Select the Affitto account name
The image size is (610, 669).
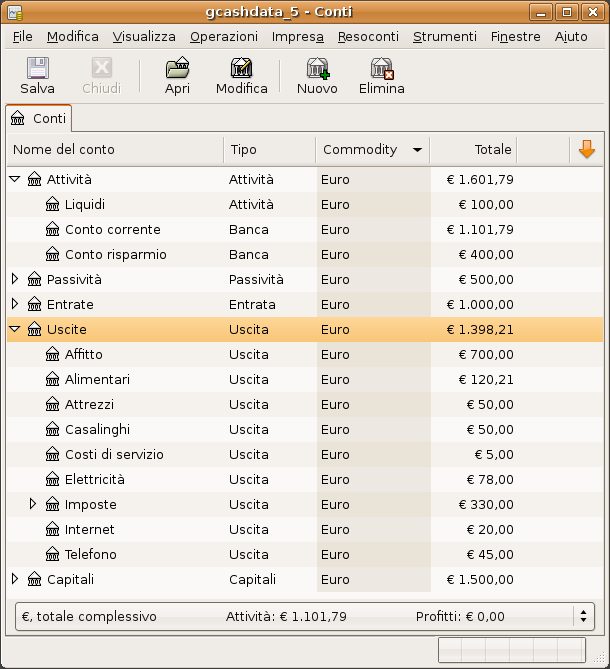(84, 354)
